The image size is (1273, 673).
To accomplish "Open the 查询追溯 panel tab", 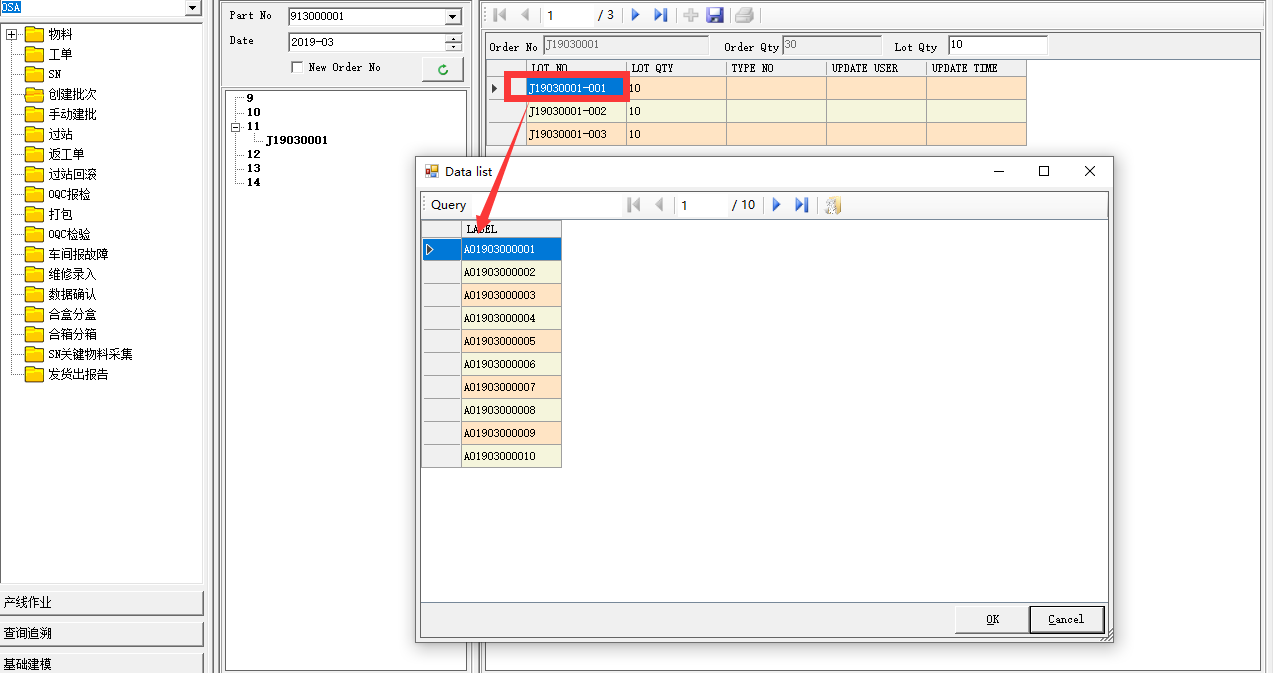I will coord(101,633).
